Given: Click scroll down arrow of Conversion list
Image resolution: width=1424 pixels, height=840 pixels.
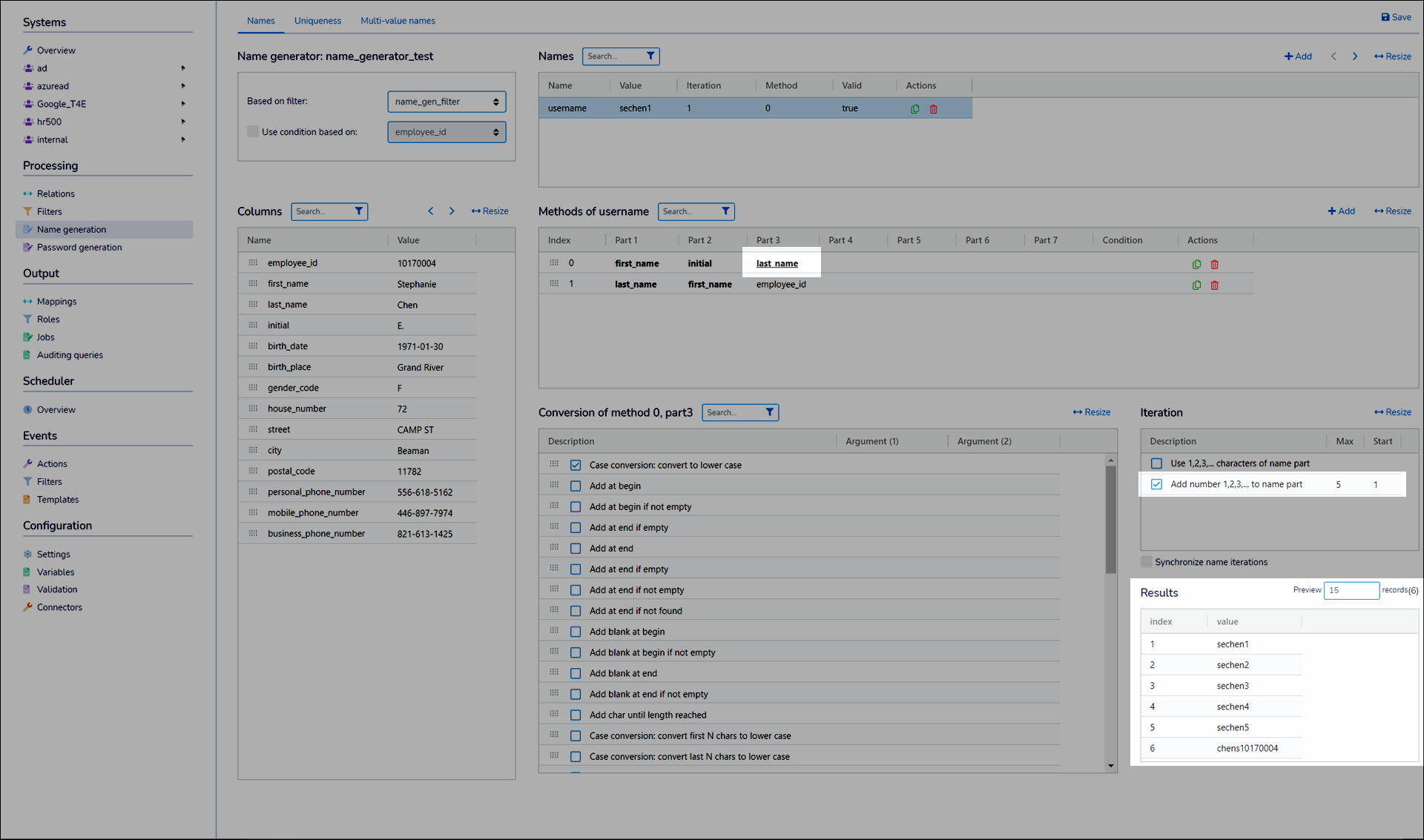Looking at the screenshot, I should 1110,766.
